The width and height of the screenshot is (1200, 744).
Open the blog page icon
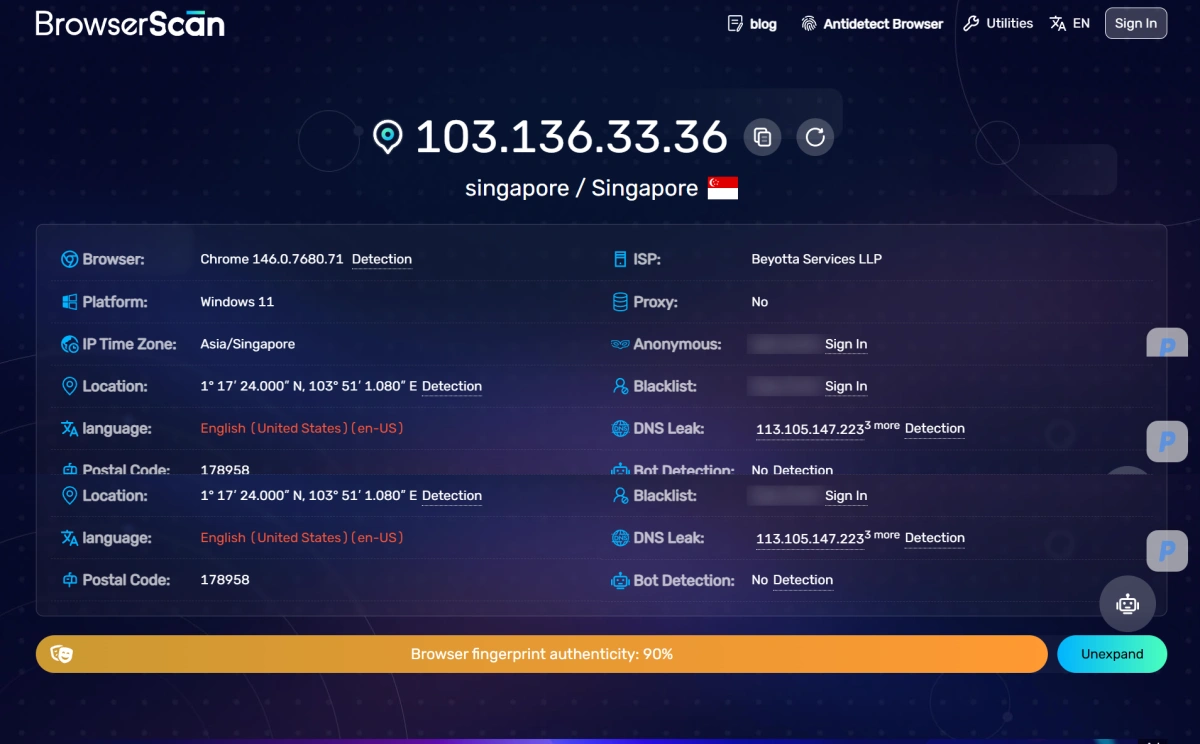(735, 23)
